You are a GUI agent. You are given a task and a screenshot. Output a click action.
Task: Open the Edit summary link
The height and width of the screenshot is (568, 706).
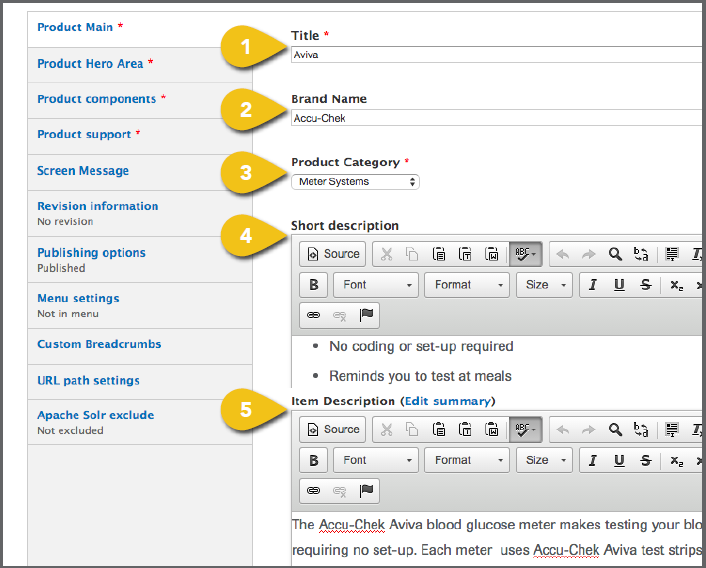[448, 401]
